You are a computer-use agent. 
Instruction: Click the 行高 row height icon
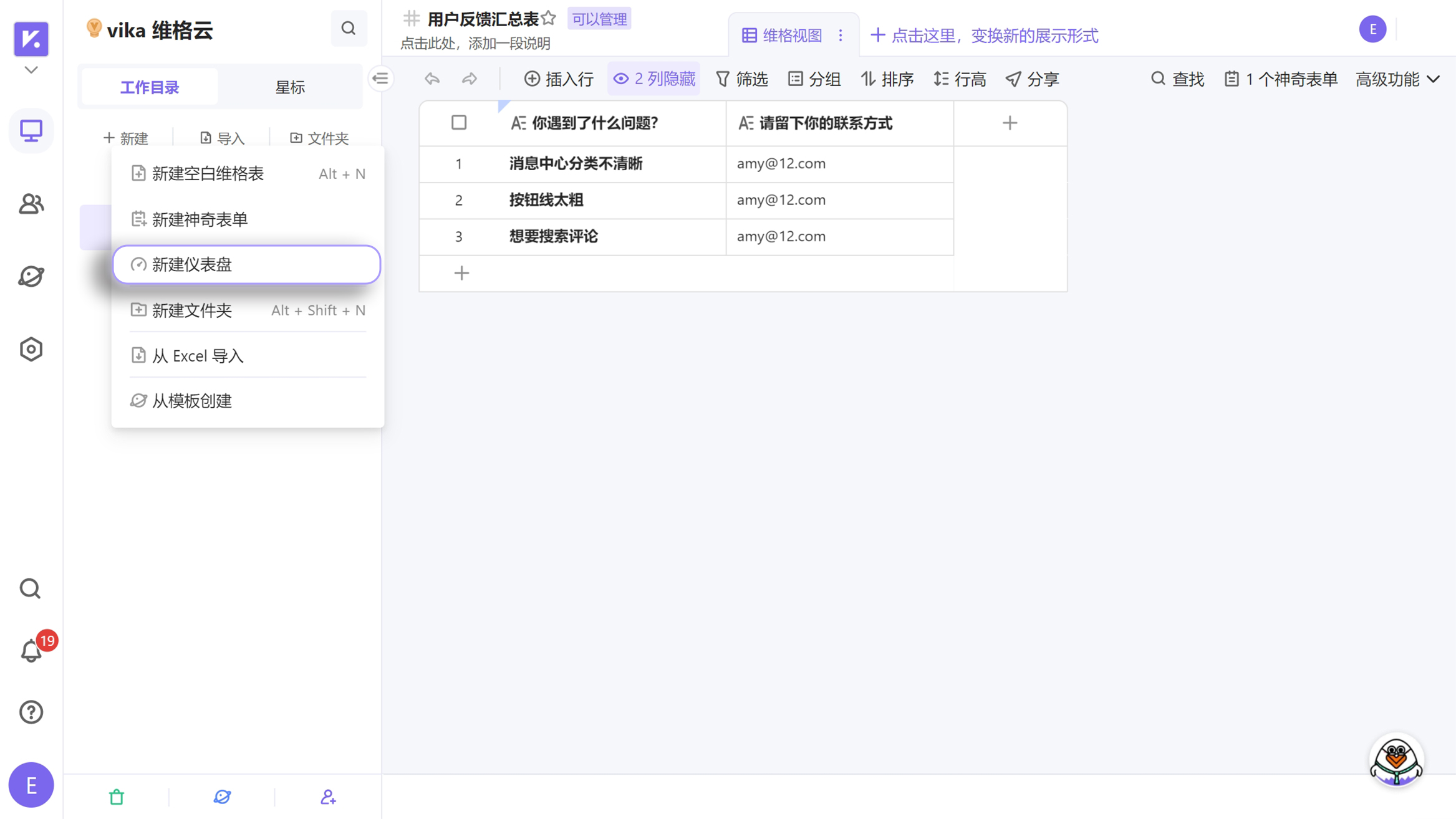960,79
